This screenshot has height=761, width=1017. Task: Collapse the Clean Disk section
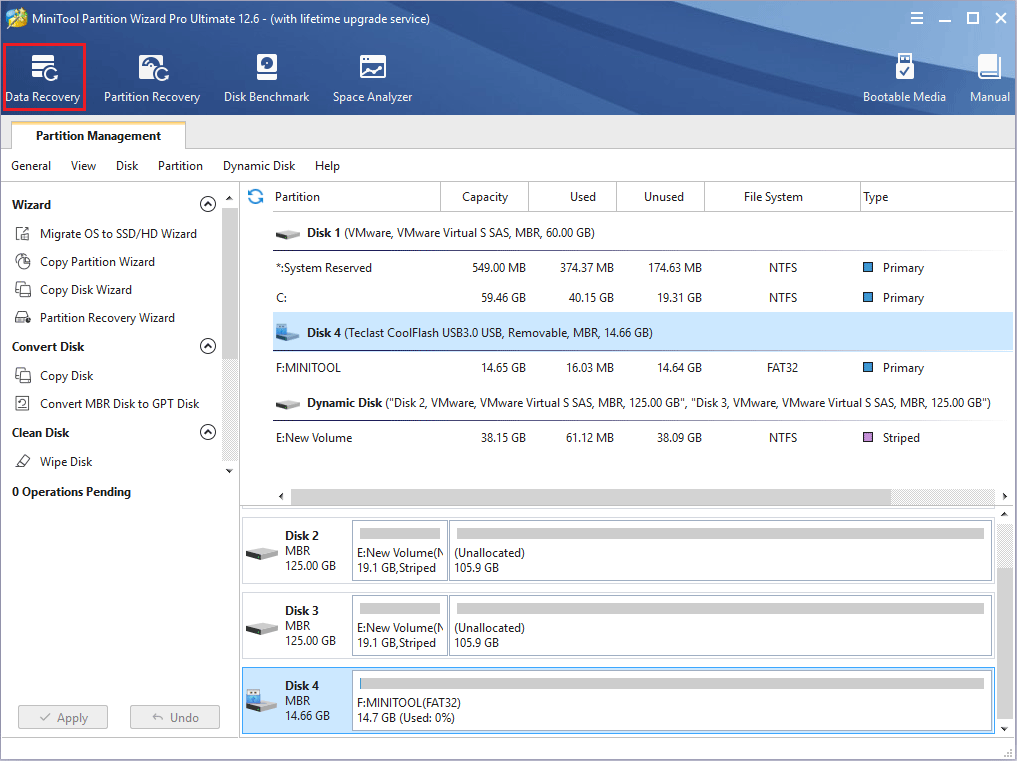(x=207, y=432)
